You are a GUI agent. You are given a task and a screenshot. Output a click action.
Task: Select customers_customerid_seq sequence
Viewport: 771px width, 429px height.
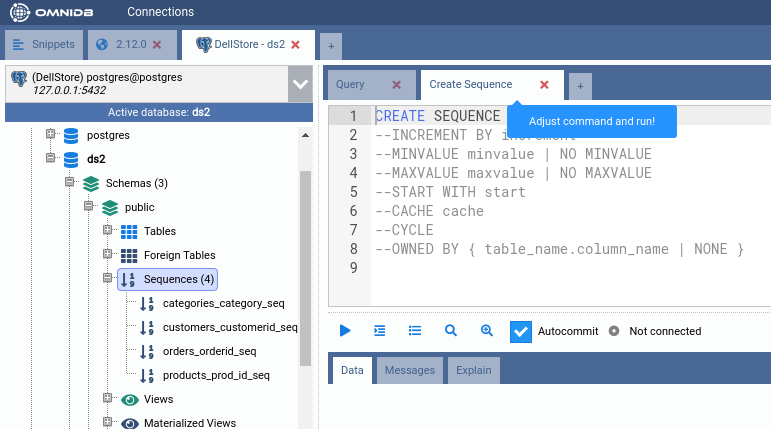tap(230, 328)
